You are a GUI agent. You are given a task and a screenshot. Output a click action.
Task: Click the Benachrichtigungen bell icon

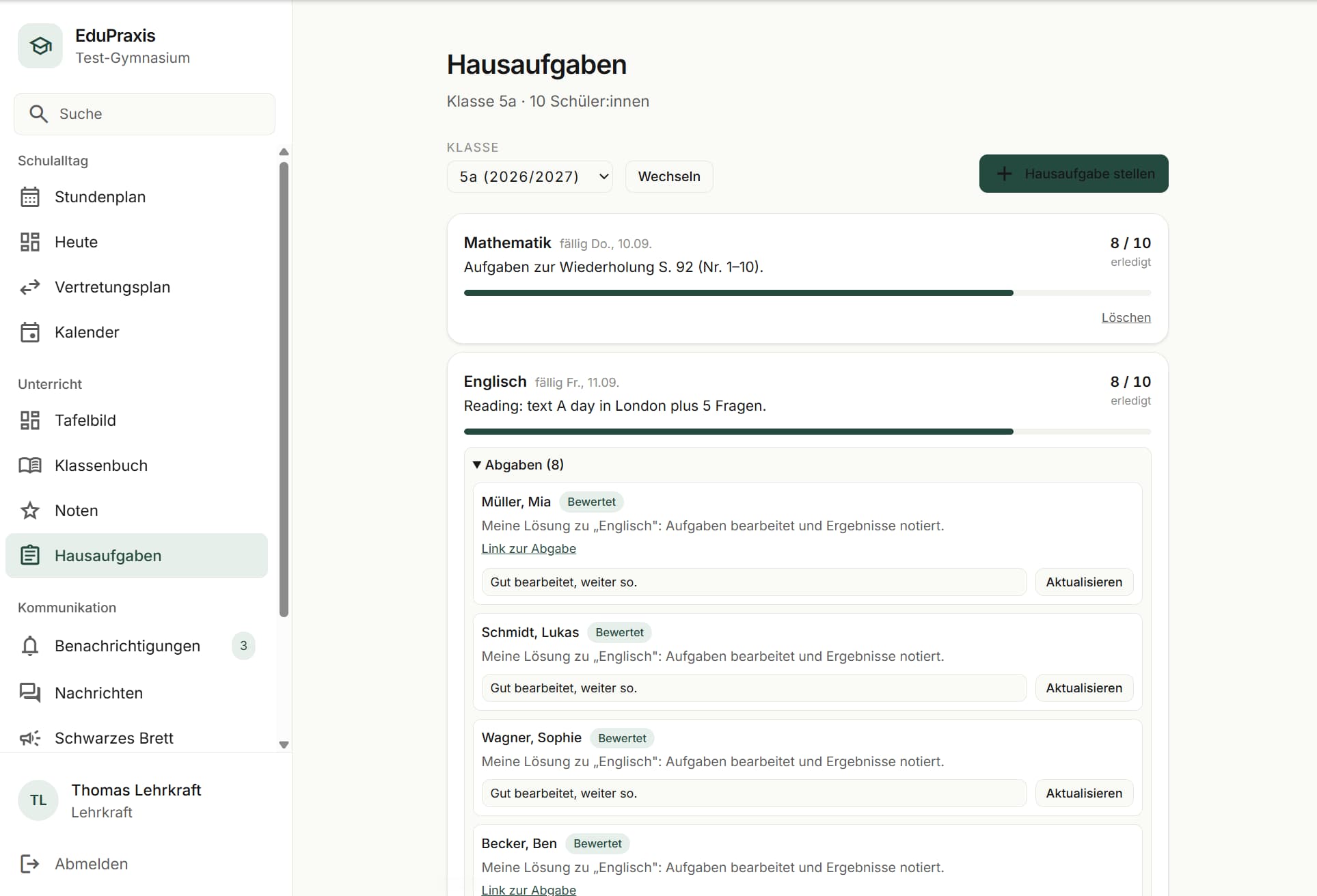pos(30,646)
